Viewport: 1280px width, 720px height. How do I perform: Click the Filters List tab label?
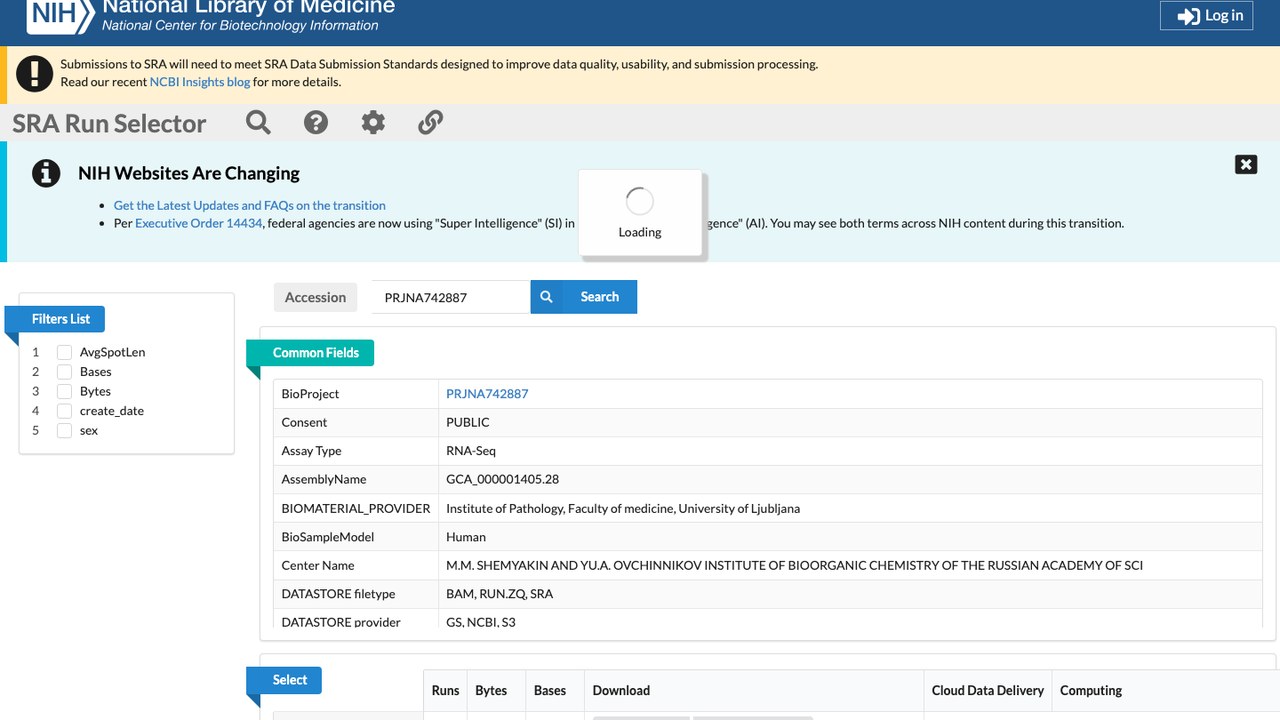point(61,319)
